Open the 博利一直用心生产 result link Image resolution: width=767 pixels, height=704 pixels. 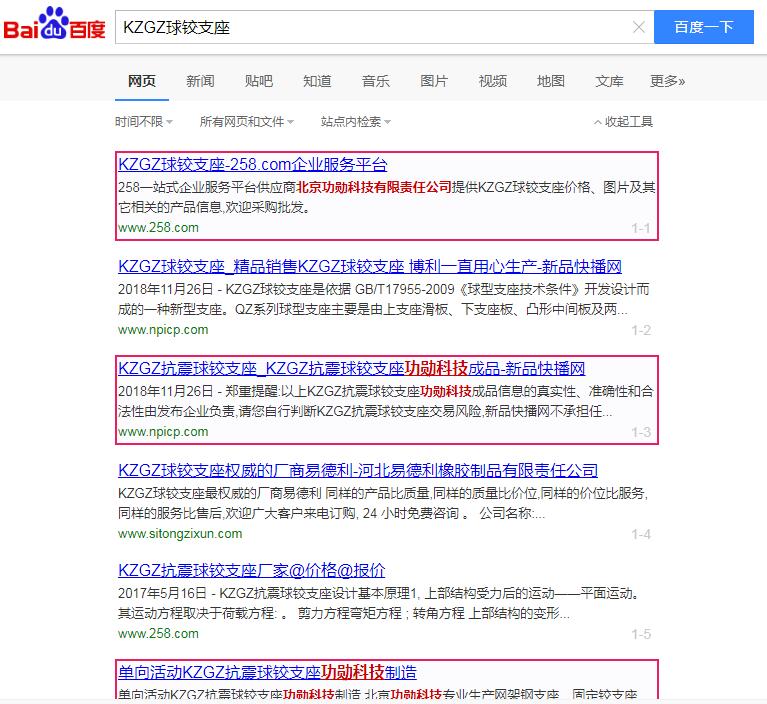(x=370, y=267)
